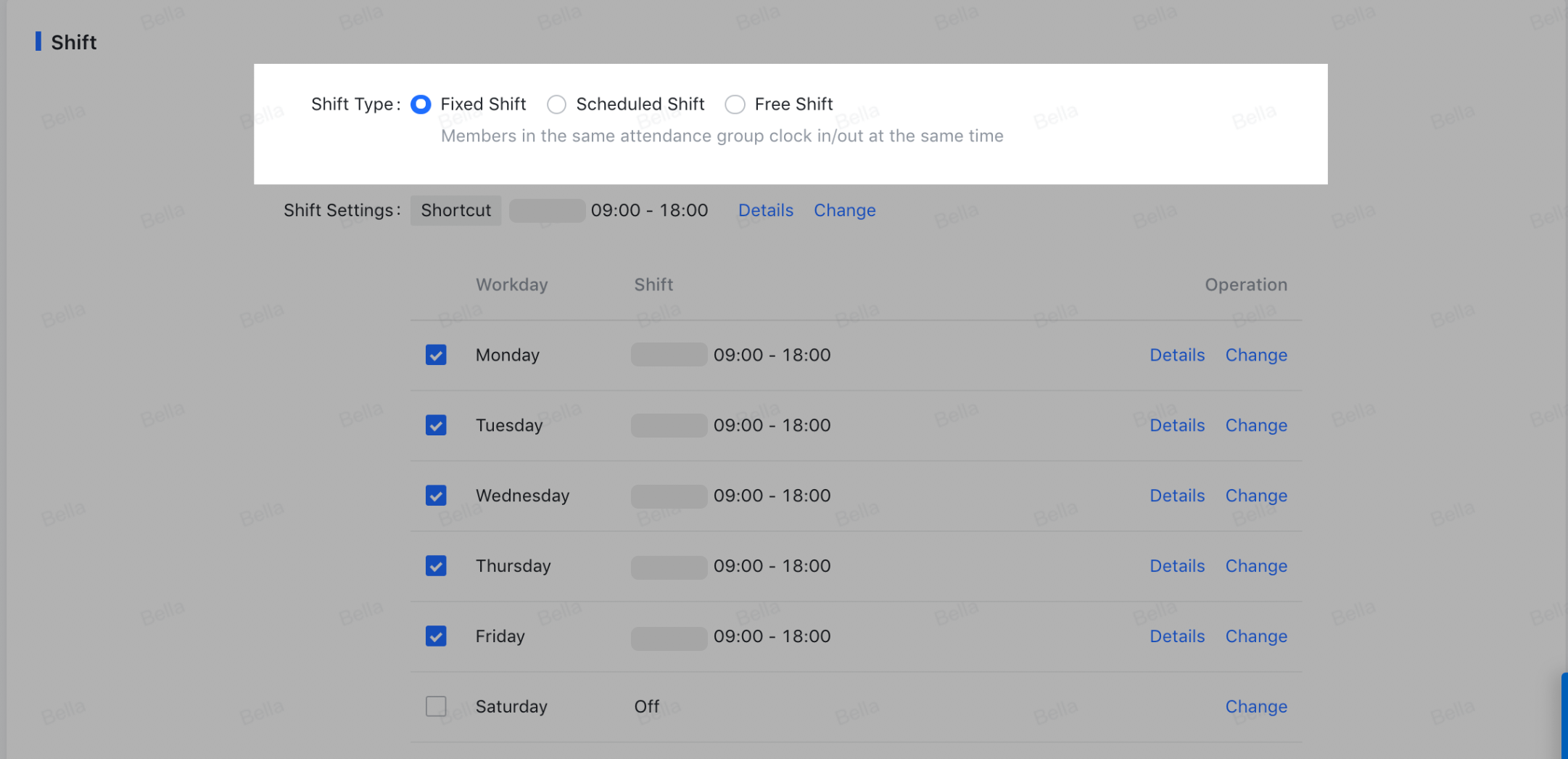This screenshot has width=1568, height=759.
Task: View Details for Tuesday's shift
Action: pos(1176,425)
